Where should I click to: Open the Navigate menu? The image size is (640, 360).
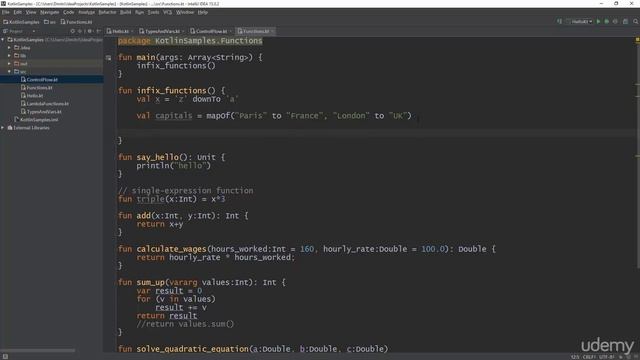tap(49, 12)
